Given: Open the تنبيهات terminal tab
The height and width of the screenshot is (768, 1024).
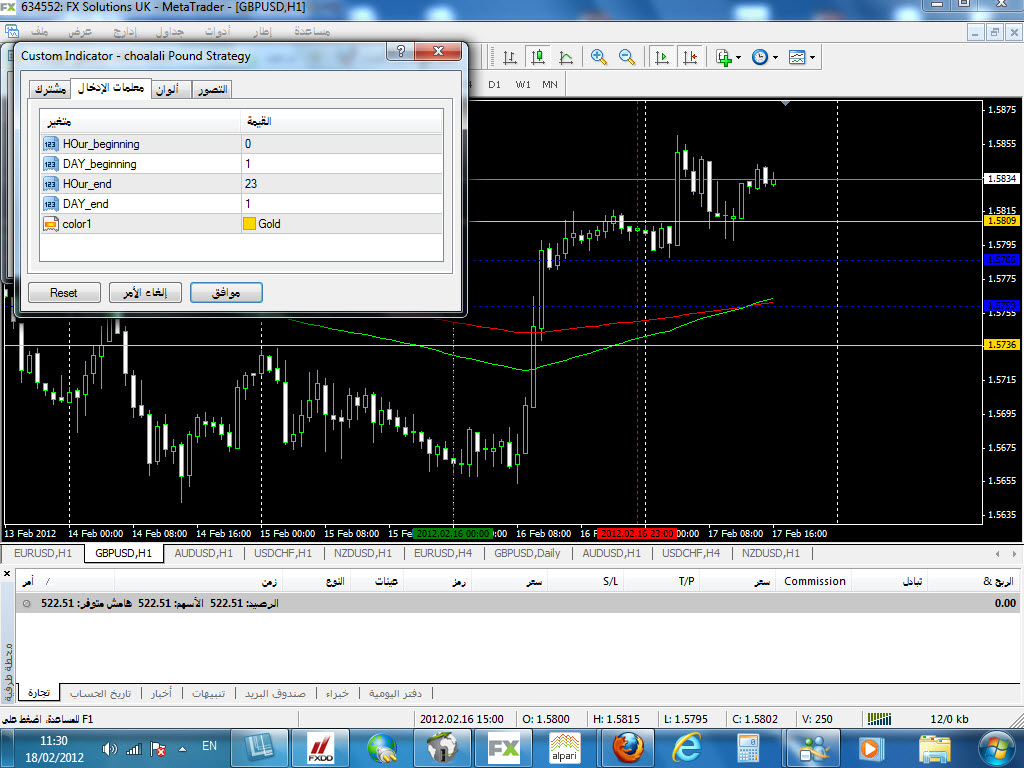Looking at the screenshot, I should tap(208, 694).
